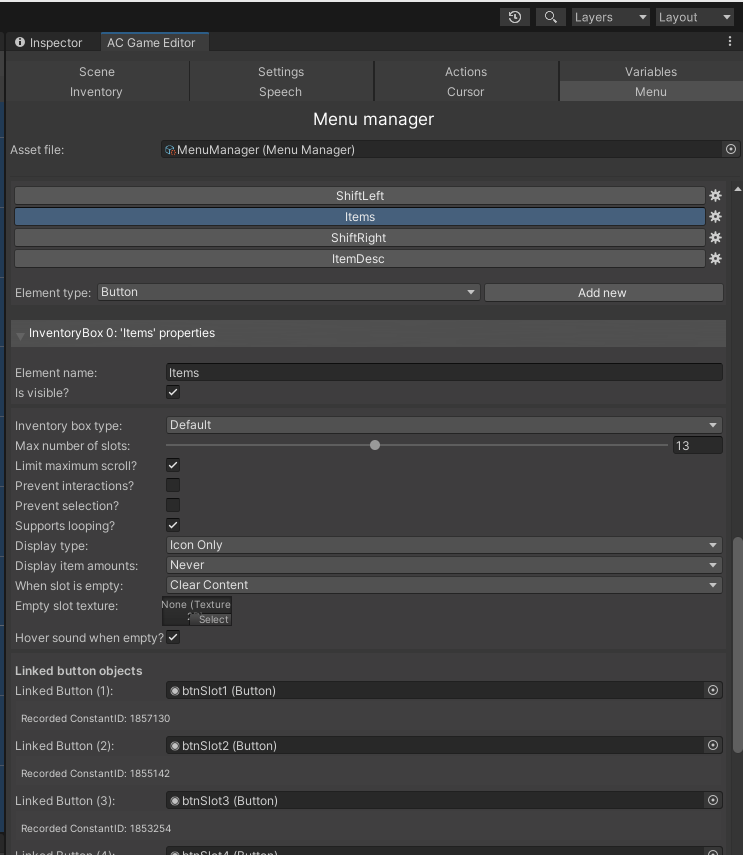743x855 pixels.
Task: Open the Actions manager tab
Action: (466, 71)
